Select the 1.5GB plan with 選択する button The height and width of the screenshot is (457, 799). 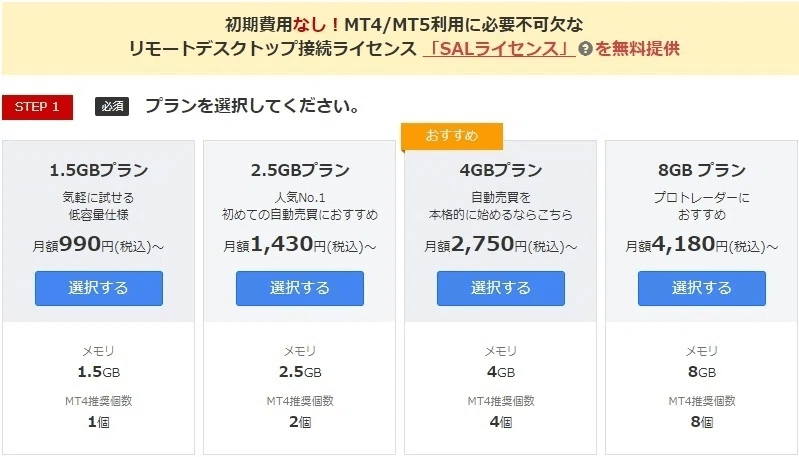(x=99, y=288)
